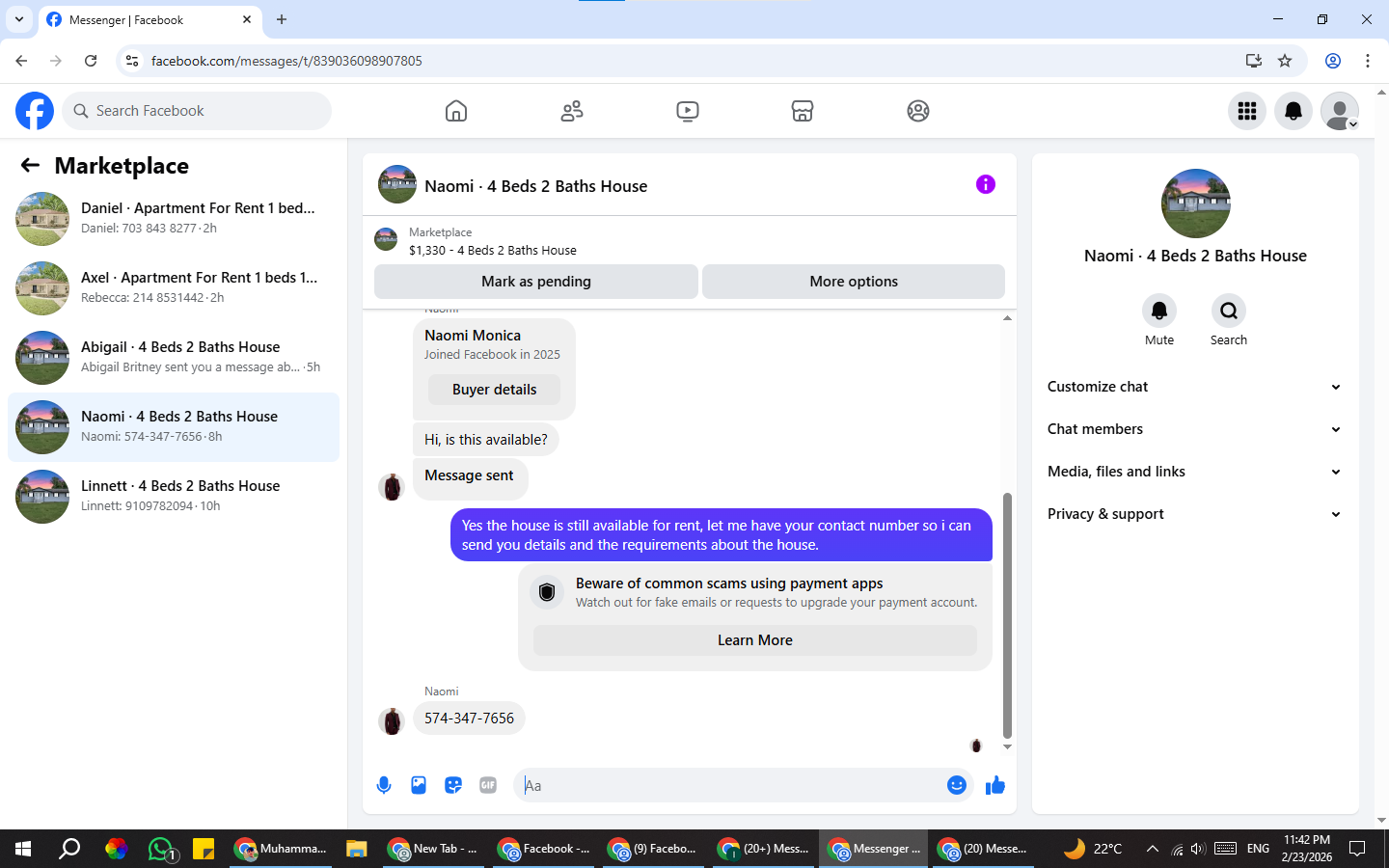Viewport: 1389px width, 868px height.
Task: Go back using Marketplace back arrow
Action: point(30,165)
